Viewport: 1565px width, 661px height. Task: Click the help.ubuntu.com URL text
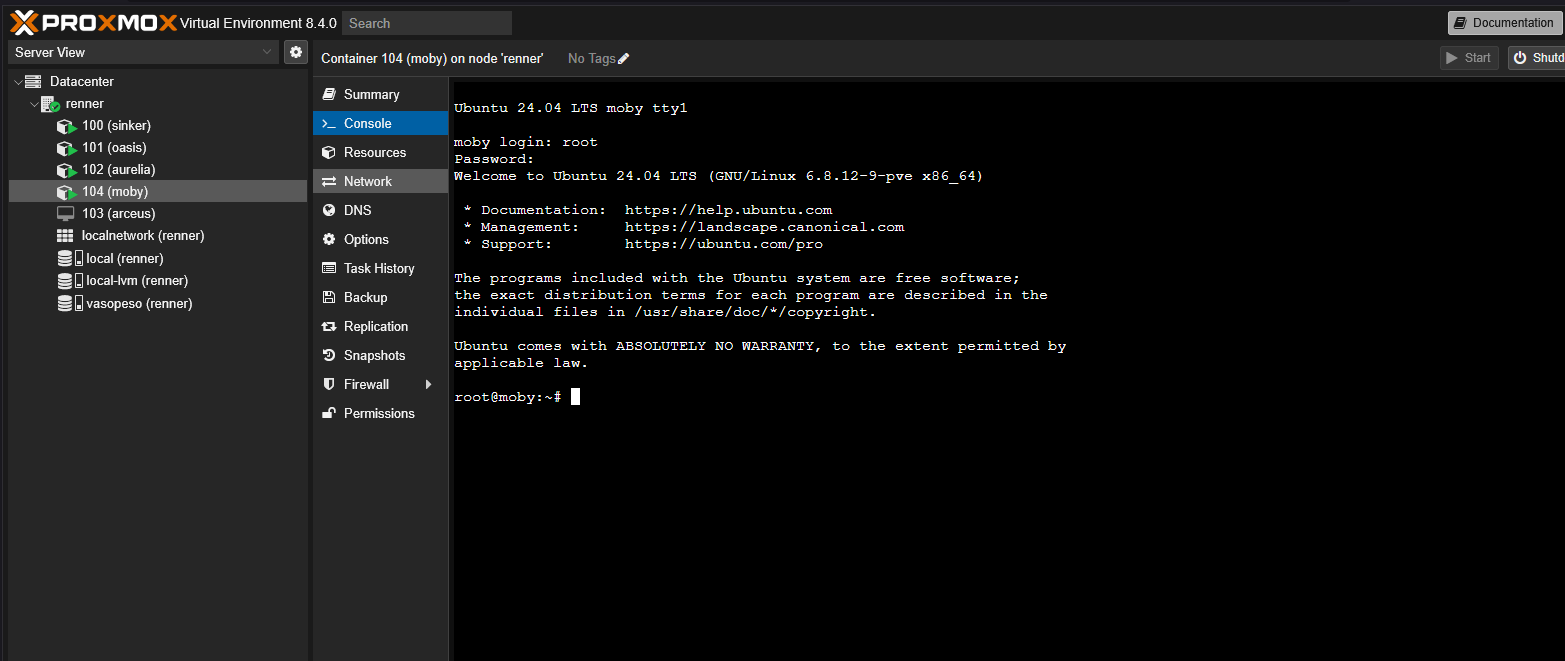click(x=728, y=210)
